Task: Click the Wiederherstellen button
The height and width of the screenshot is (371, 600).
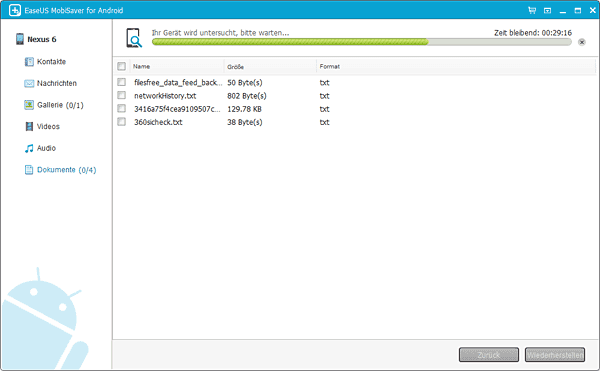Action: coord(555,355)
